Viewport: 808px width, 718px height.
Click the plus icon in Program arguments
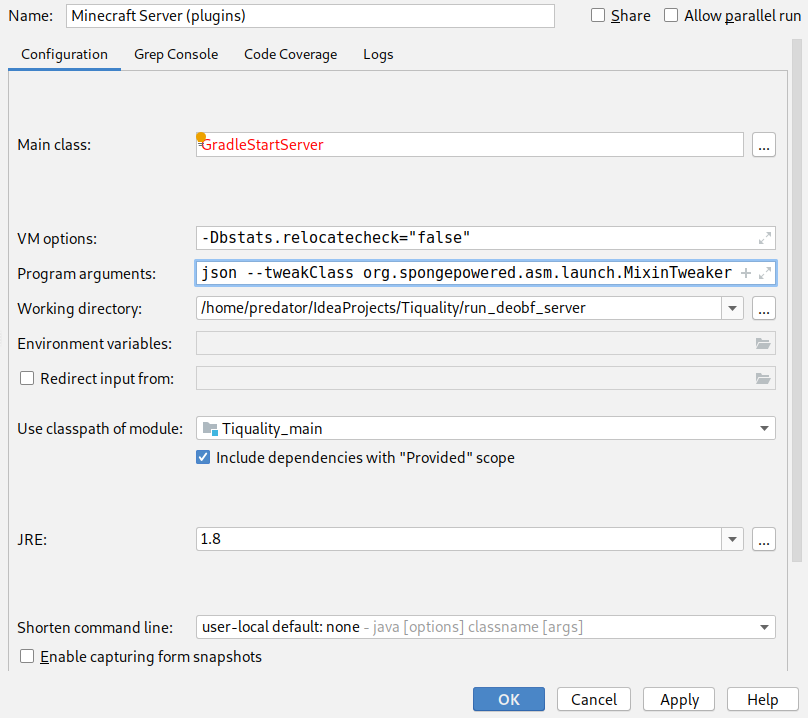(x=747, y=272)
